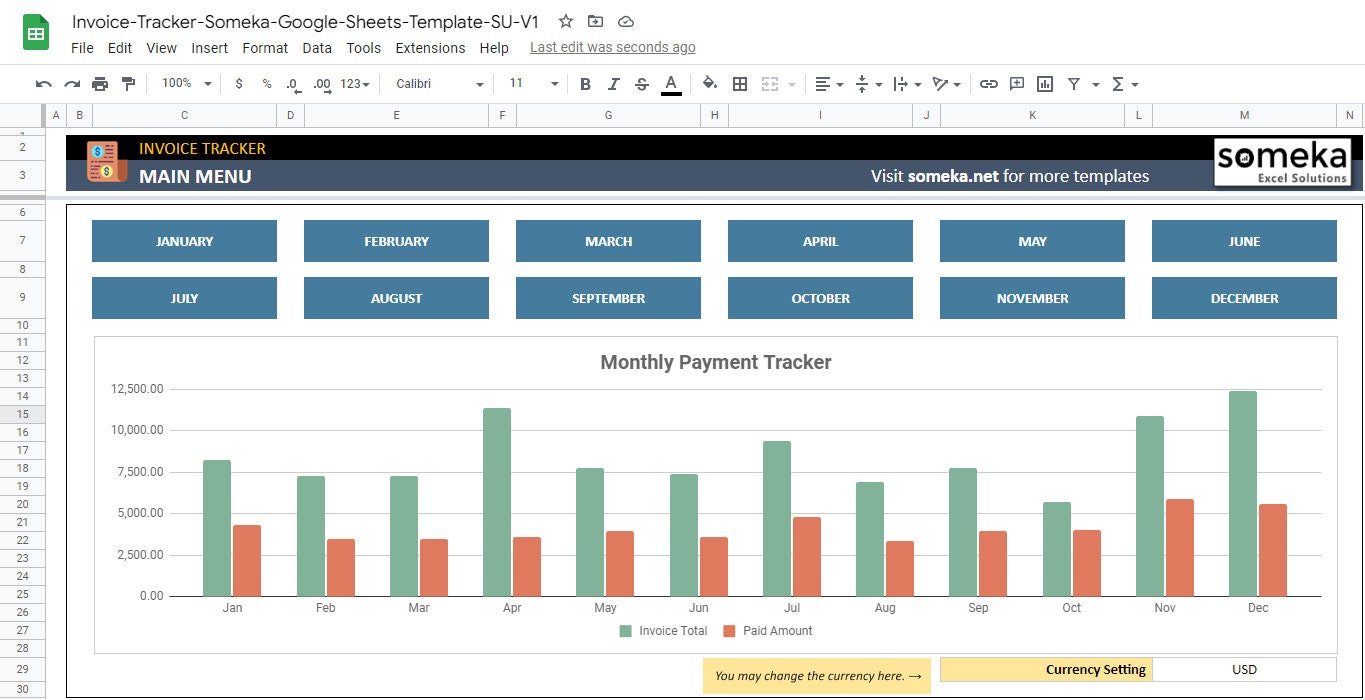The height and width of the screenshot is (700, 1365).
Task: Move document using the folder icon
Action: click(x=596, y=21)
